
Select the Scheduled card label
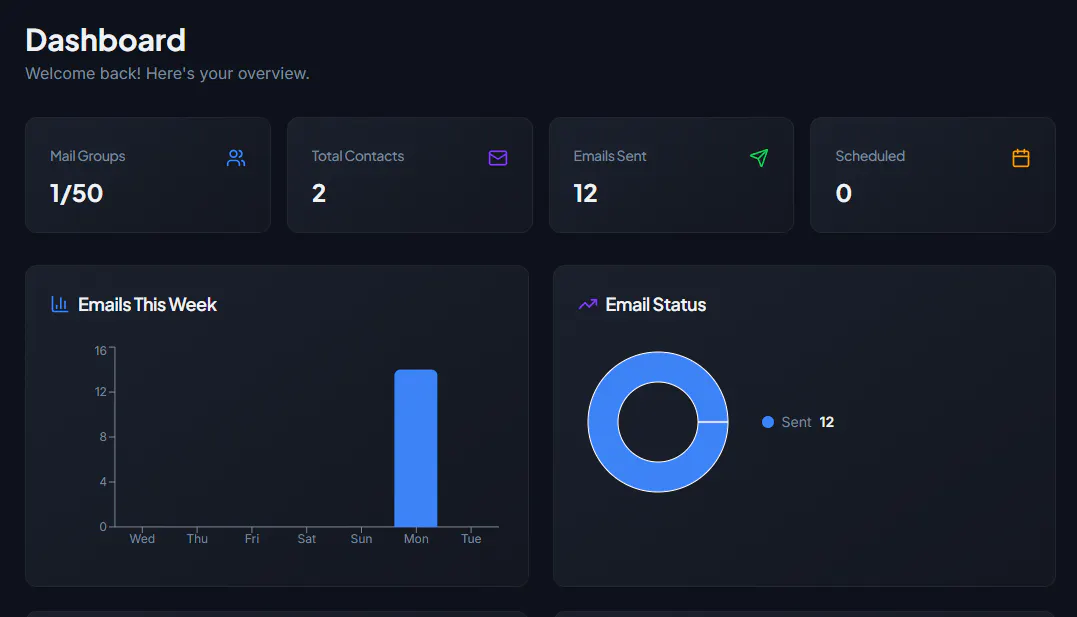(870, 156)
